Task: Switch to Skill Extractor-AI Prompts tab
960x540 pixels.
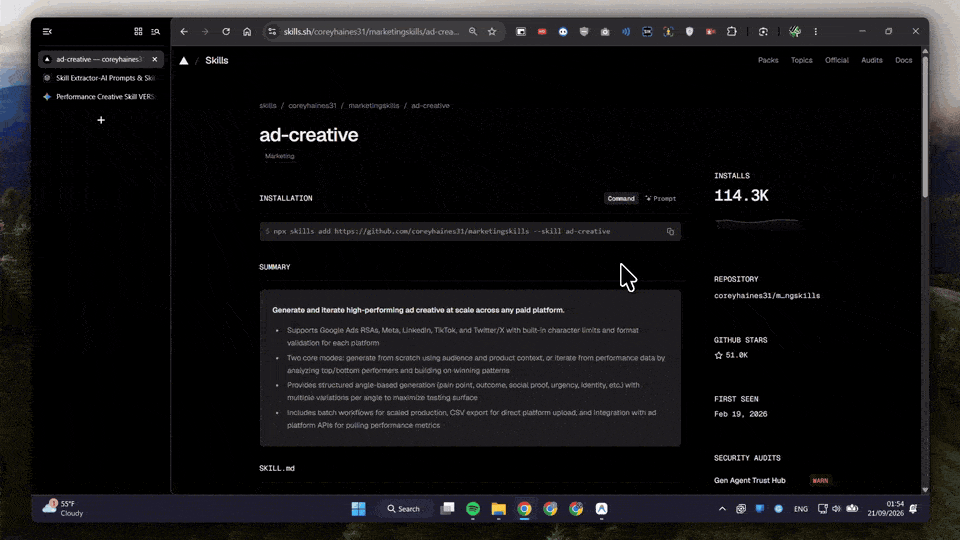Action: 100,78
